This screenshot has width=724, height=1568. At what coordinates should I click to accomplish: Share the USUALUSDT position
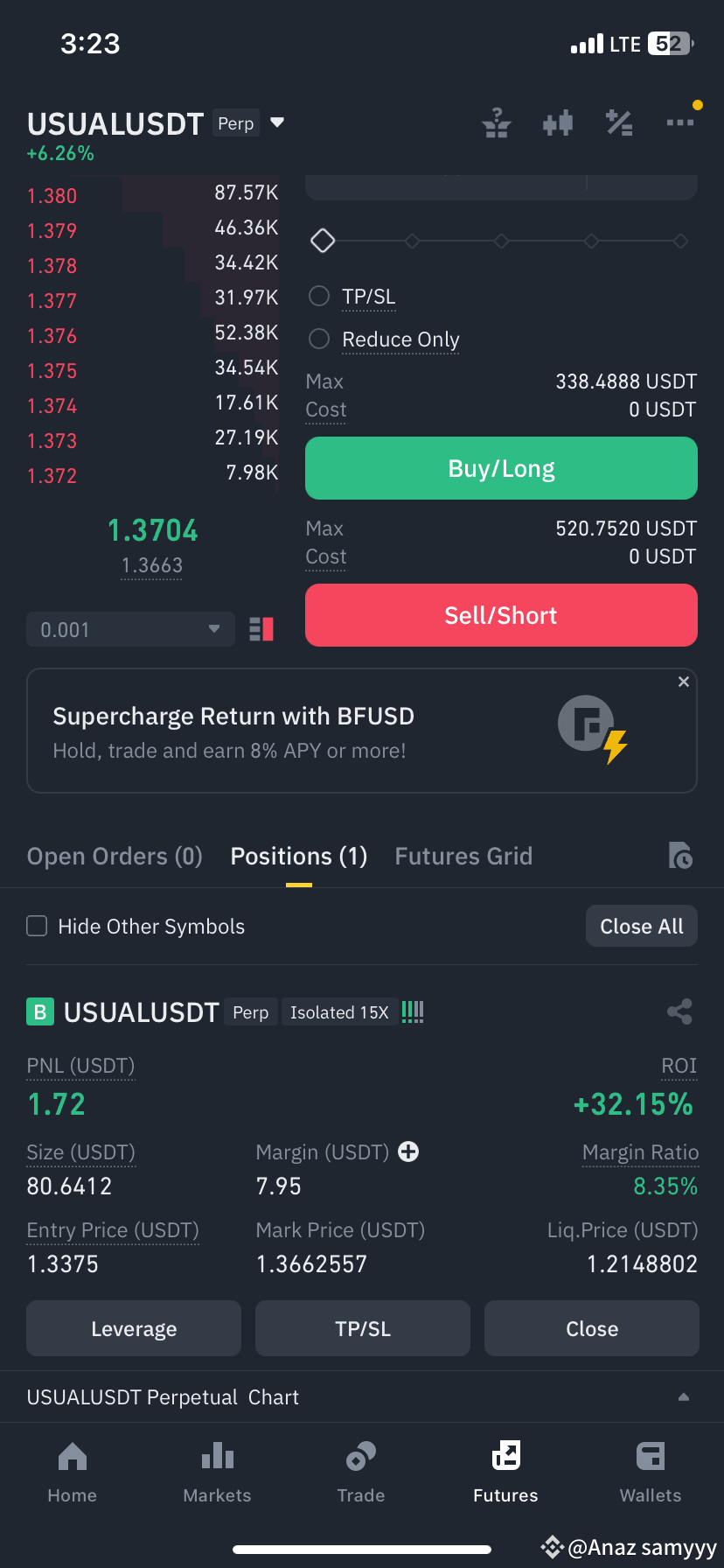[679, 1011]
